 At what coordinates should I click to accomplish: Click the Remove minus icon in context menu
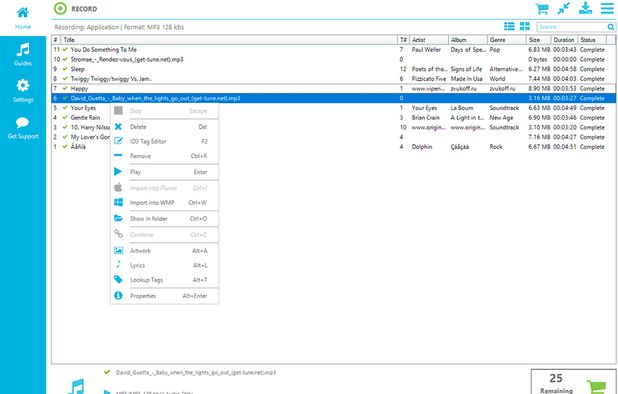[x=118, y=155]
